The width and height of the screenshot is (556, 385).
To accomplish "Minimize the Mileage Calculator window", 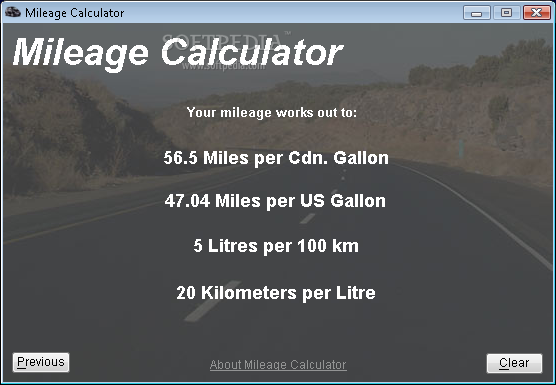I will (x=477, y=13).
